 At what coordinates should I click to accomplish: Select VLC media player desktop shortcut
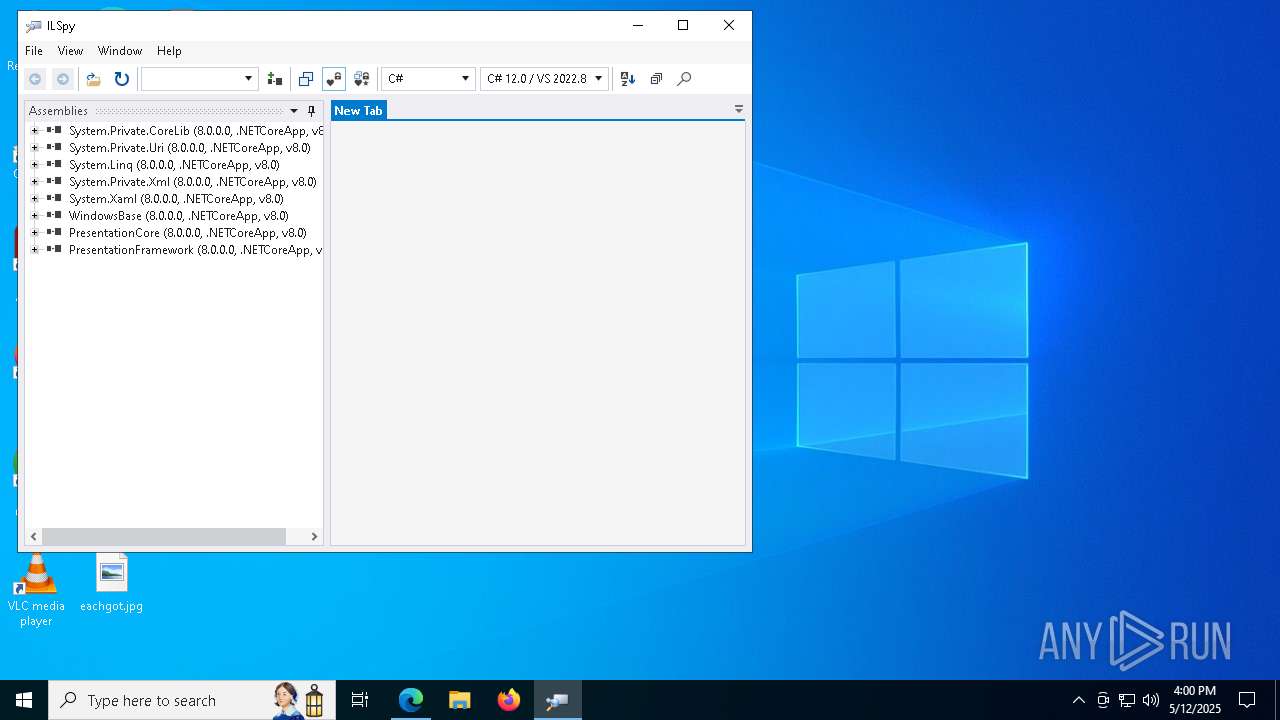point(36,591)
